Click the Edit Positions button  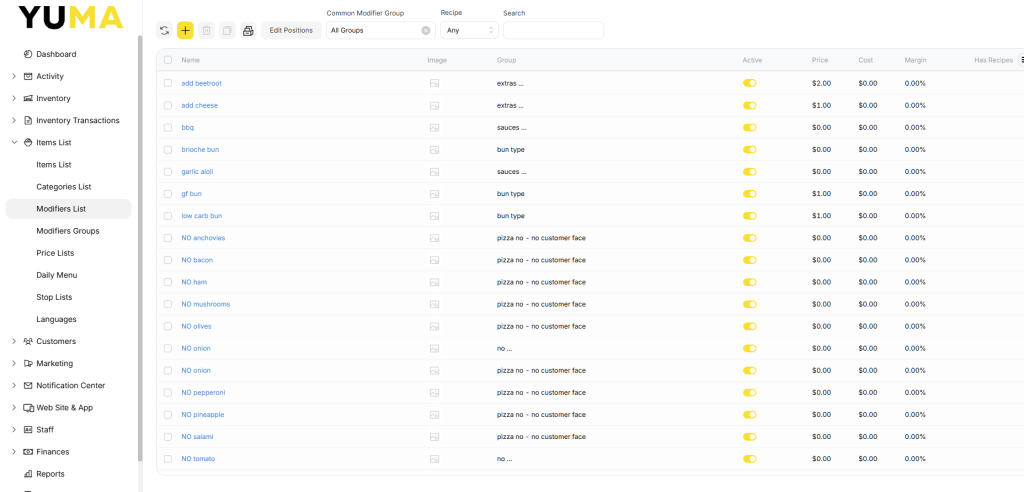(291, 30)
